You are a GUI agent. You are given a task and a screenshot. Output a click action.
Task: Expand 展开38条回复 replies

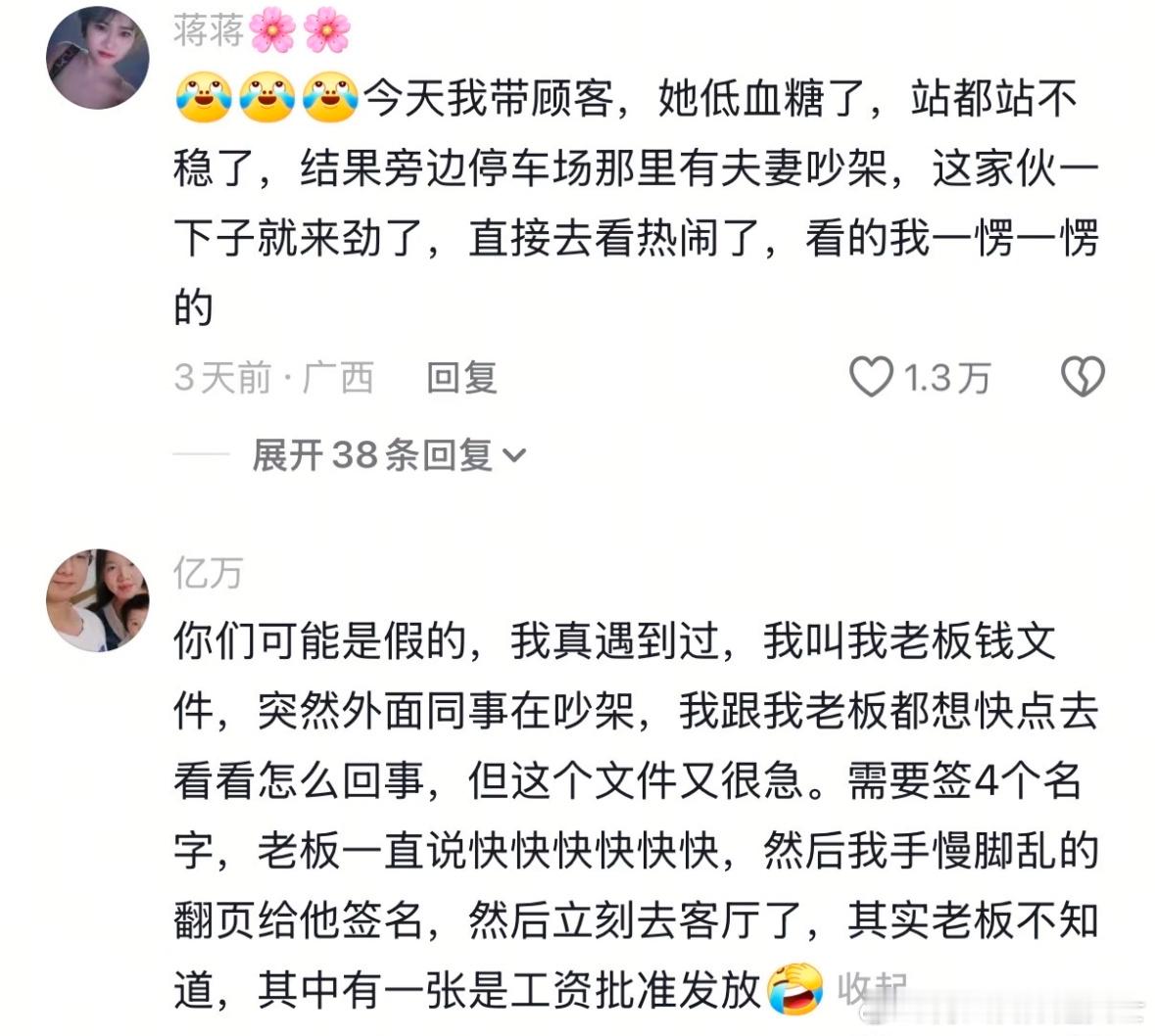click(x=389, y=454)
